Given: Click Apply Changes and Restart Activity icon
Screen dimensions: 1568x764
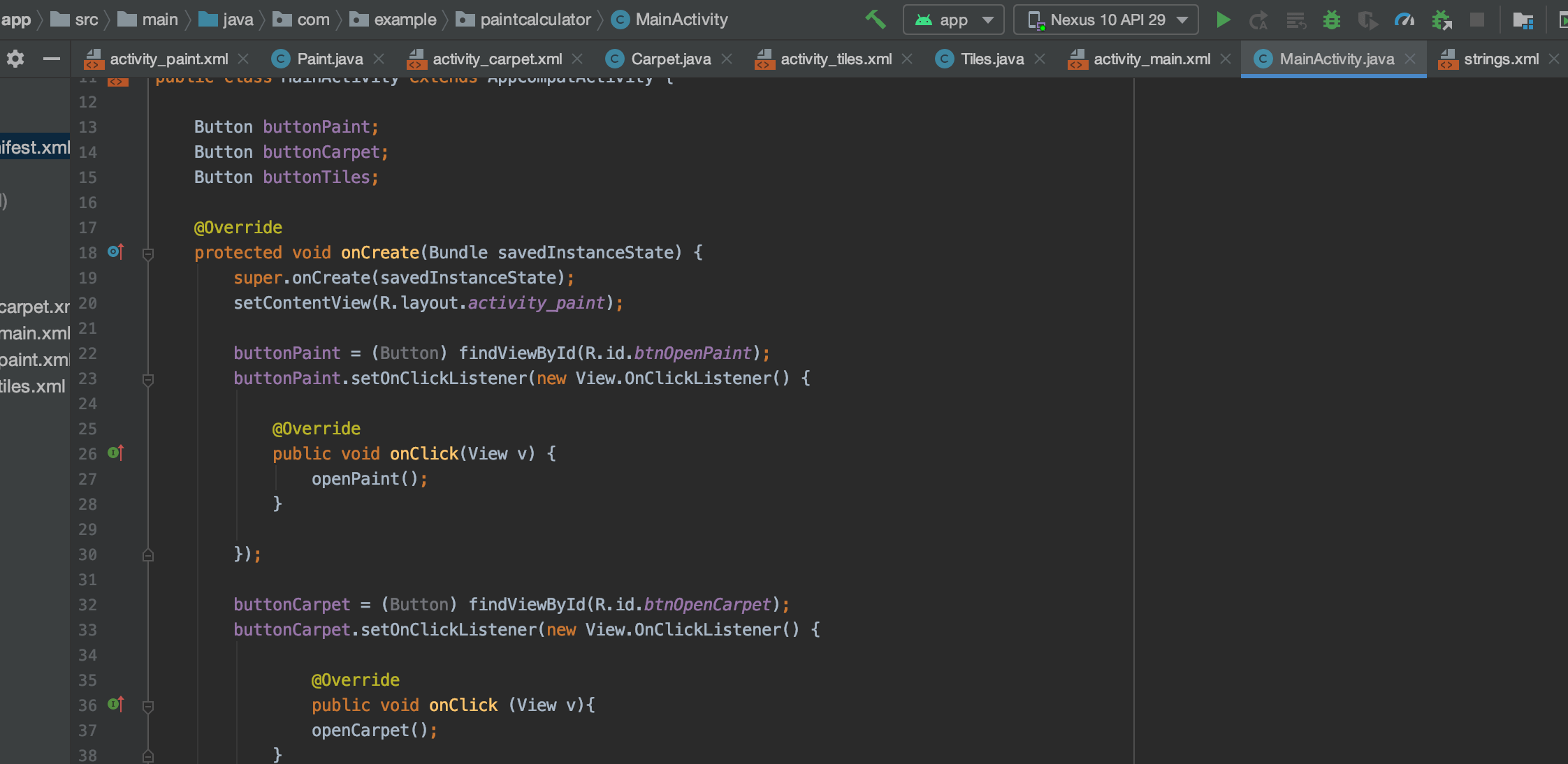Looking at the screenshot, I should [1258, 20].
